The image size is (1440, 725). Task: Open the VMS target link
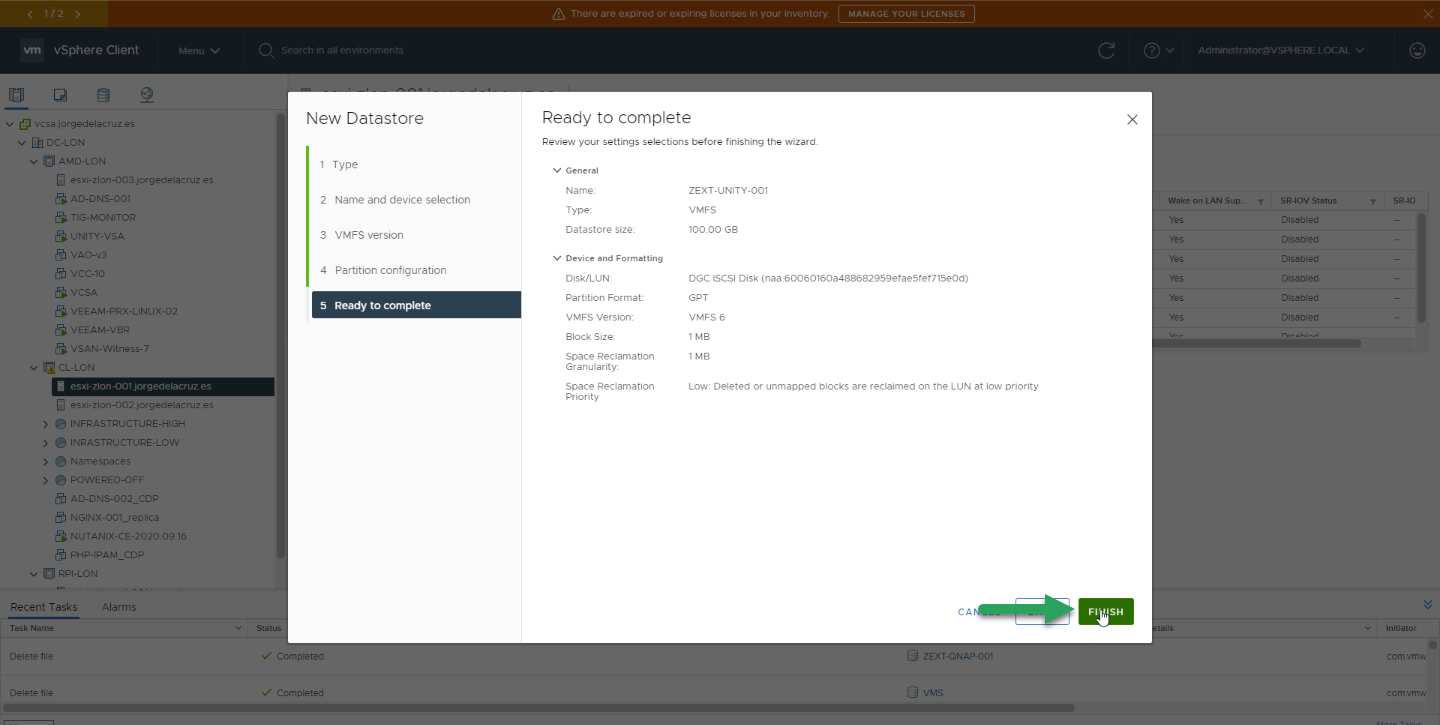click(932, 692)
